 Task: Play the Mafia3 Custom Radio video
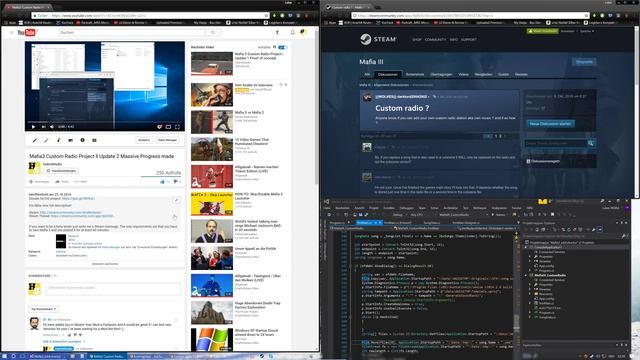click(x=33, y=127)
